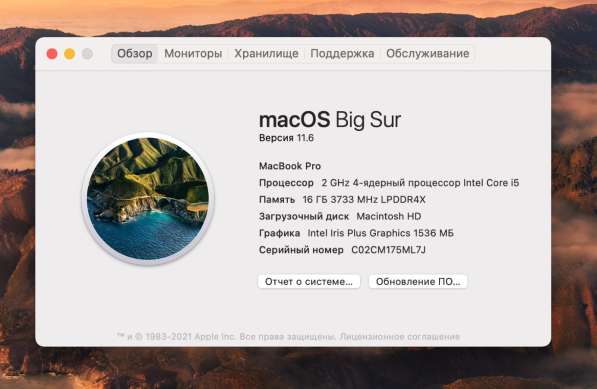Open the Обслуживание tab
Image resolution: width=597 pixels, height=389 pixels.
click(x=428, y=54)
